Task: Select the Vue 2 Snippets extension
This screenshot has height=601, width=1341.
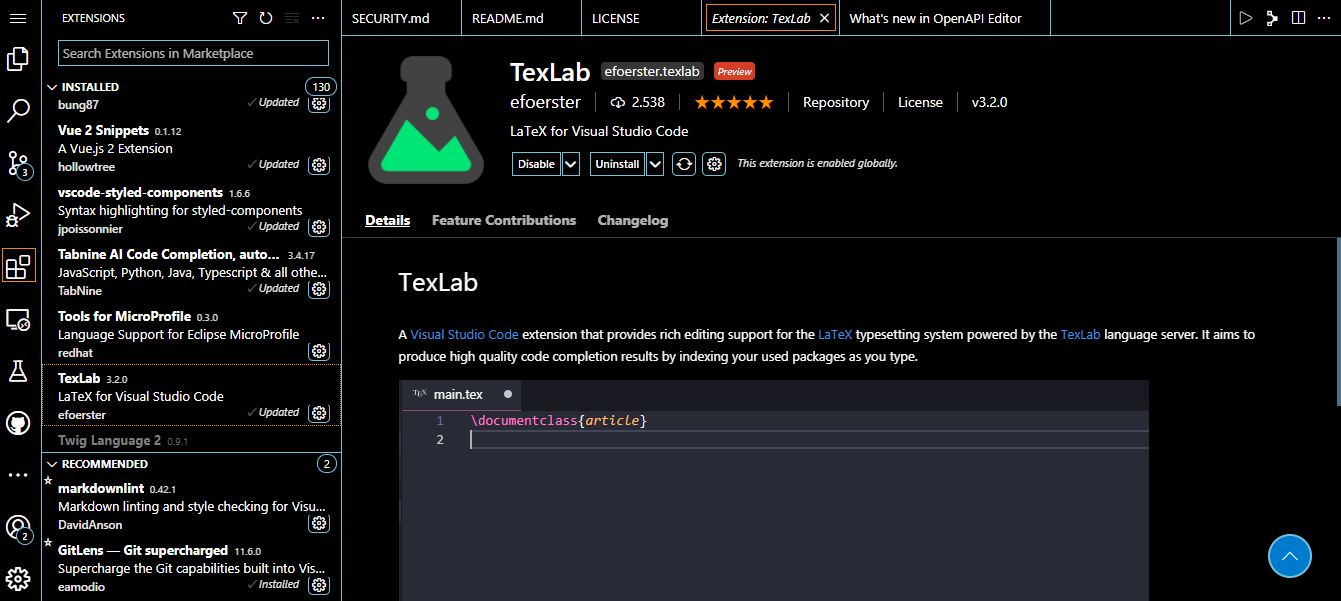Action: pyautogui.click(x=191, y=148)
